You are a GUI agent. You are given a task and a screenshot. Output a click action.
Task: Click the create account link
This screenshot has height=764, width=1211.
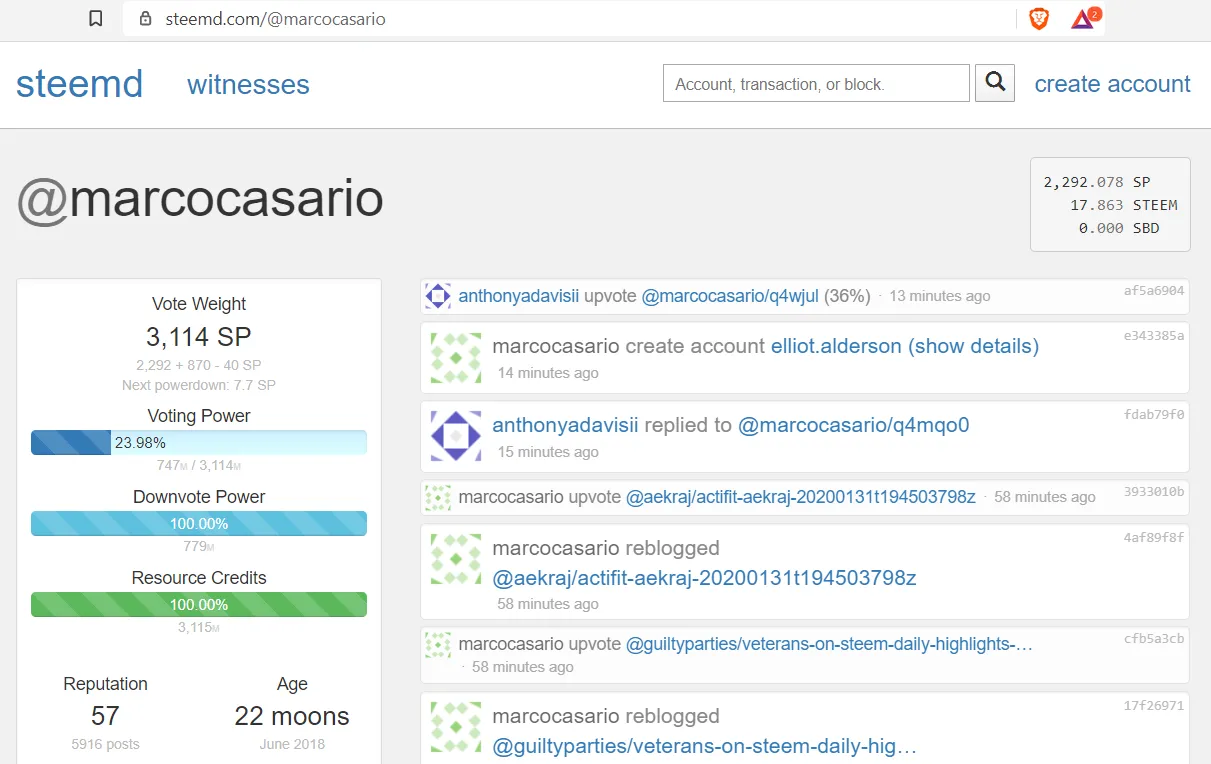pyautogui.click(x=1112, y=84)
